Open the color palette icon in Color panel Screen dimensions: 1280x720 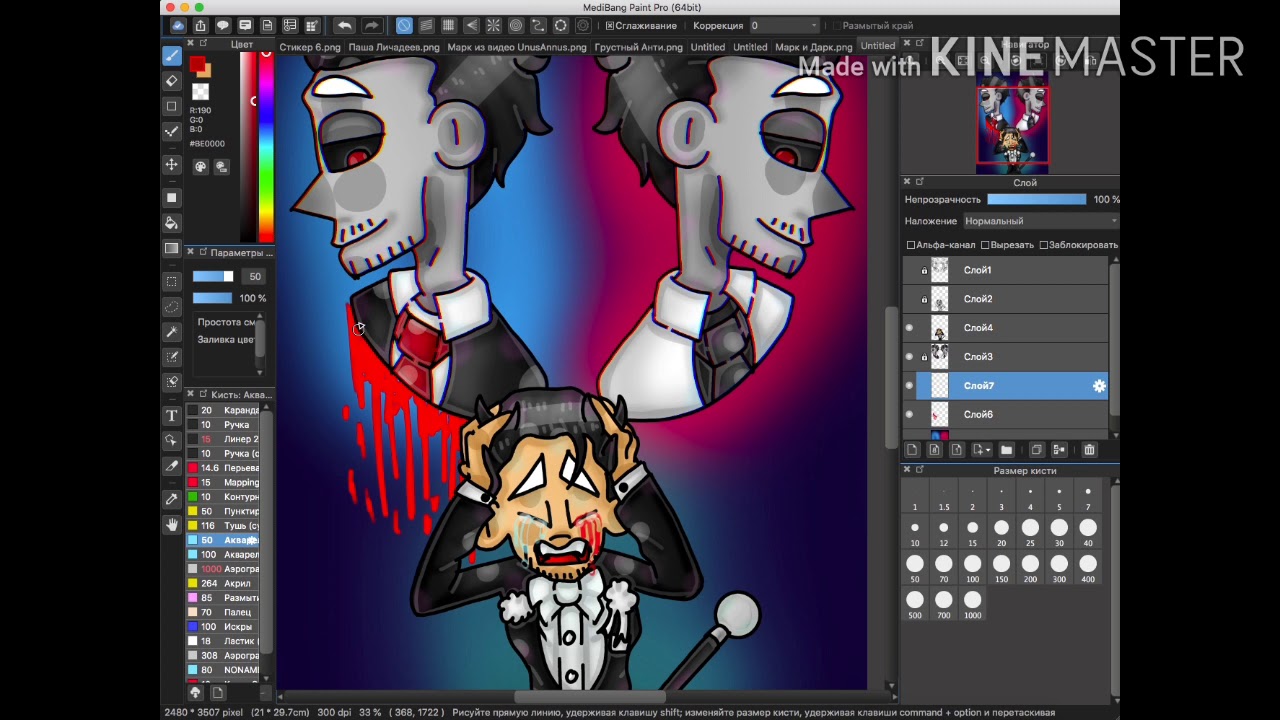click(200, 167)
